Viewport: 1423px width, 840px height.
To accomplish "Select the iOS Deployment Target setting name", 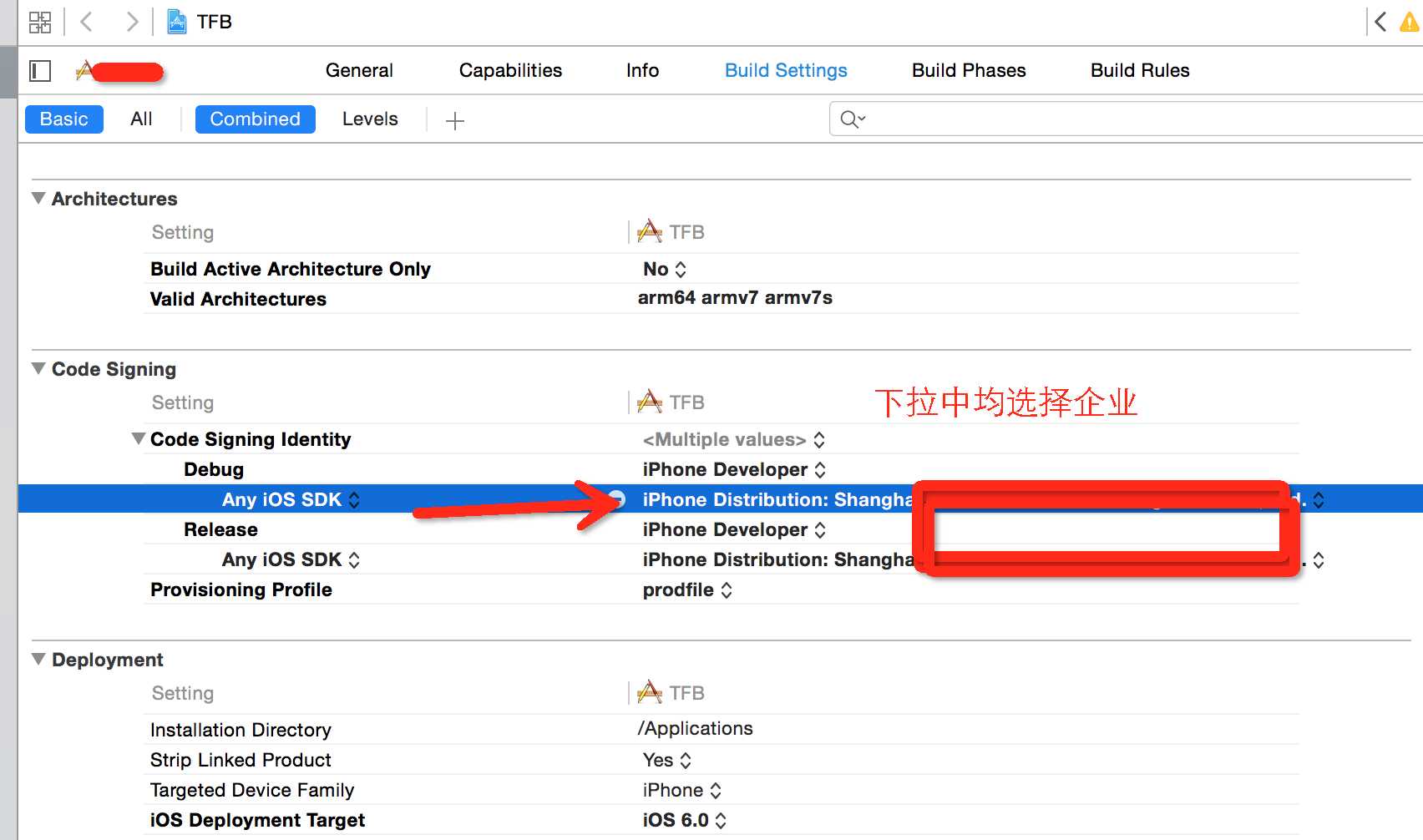I will (257, 820).
